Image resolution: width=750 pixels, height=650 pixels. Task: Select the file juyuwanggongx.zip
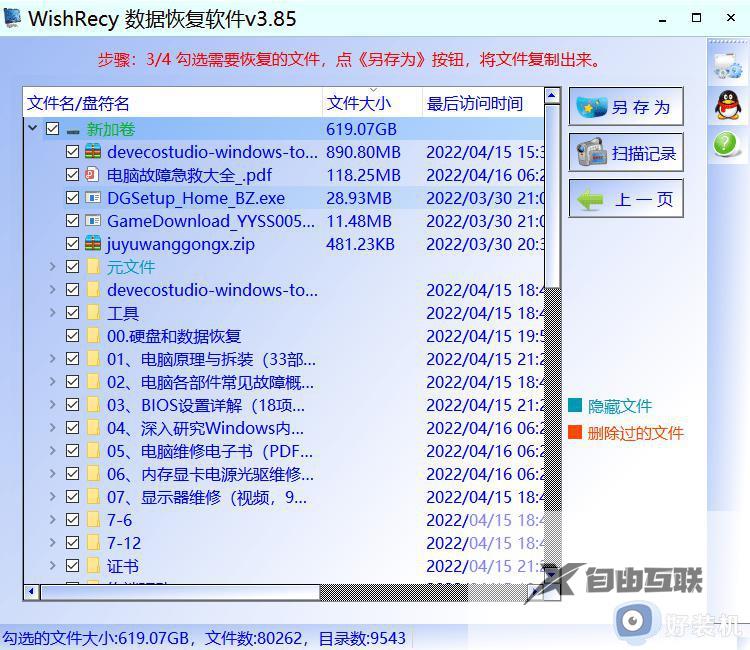tap(181, 244)
